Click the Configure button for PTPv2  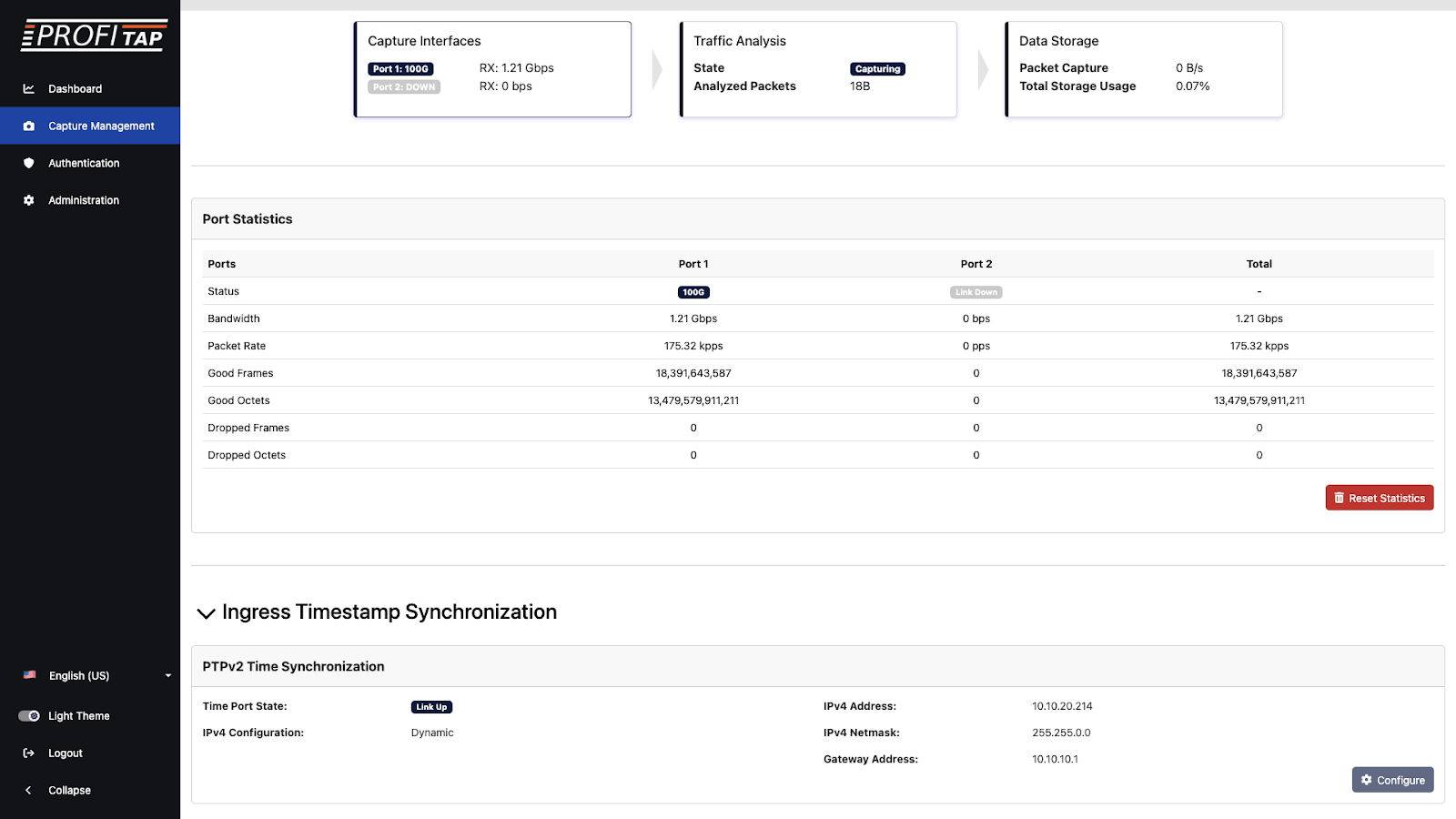point(1392,780)
